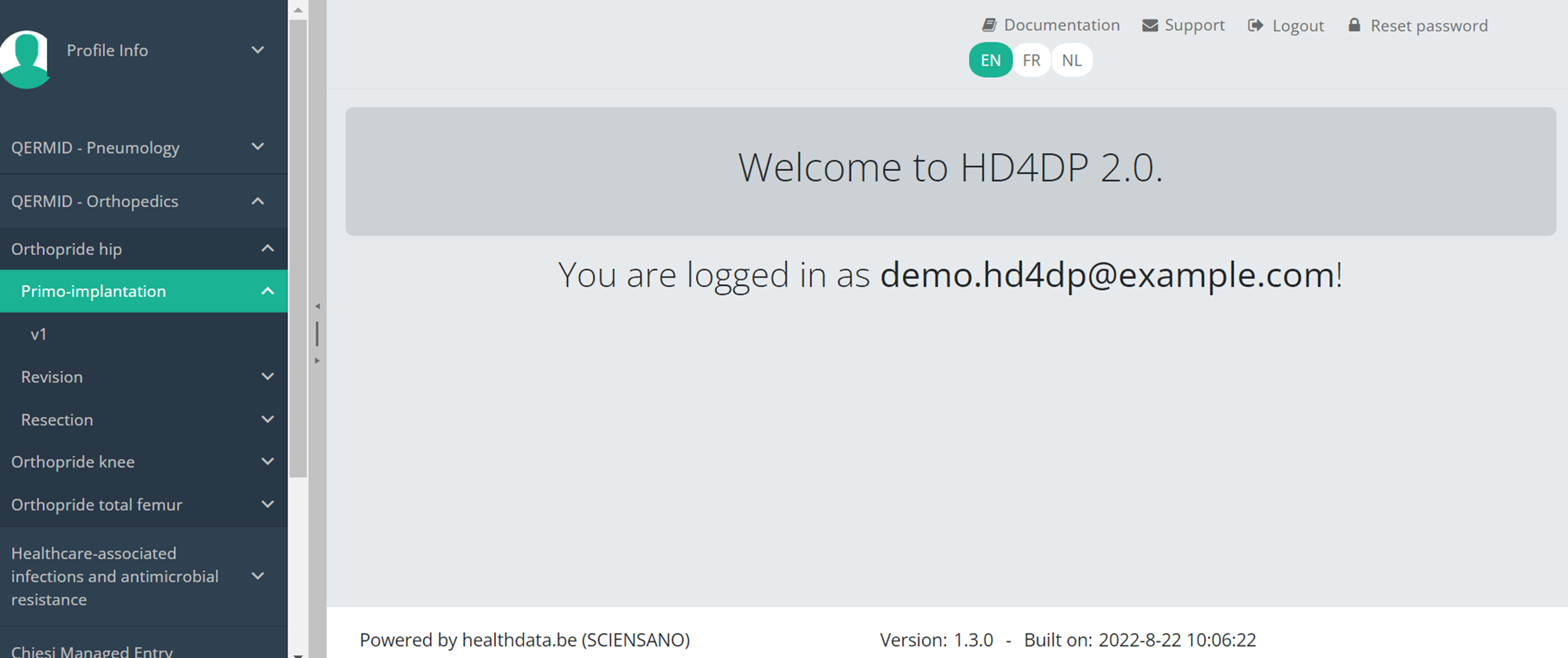This screenshot has height=658, width=1568.
Task: Click the splitter collapse-left arrow
Action: click(317, 307)
